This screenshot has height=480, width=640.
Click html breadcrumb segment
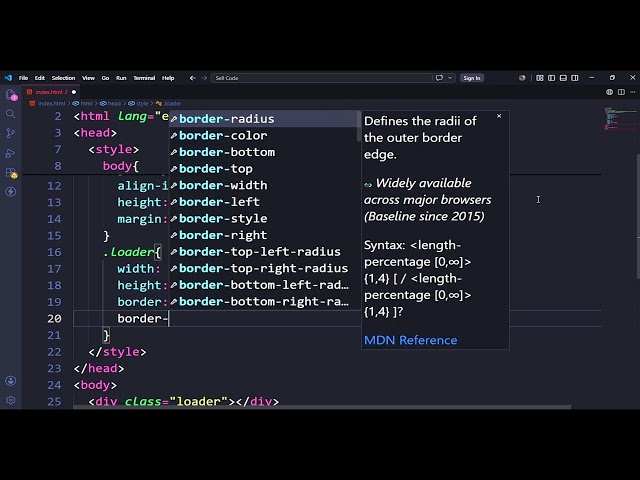tap(86, 104)
